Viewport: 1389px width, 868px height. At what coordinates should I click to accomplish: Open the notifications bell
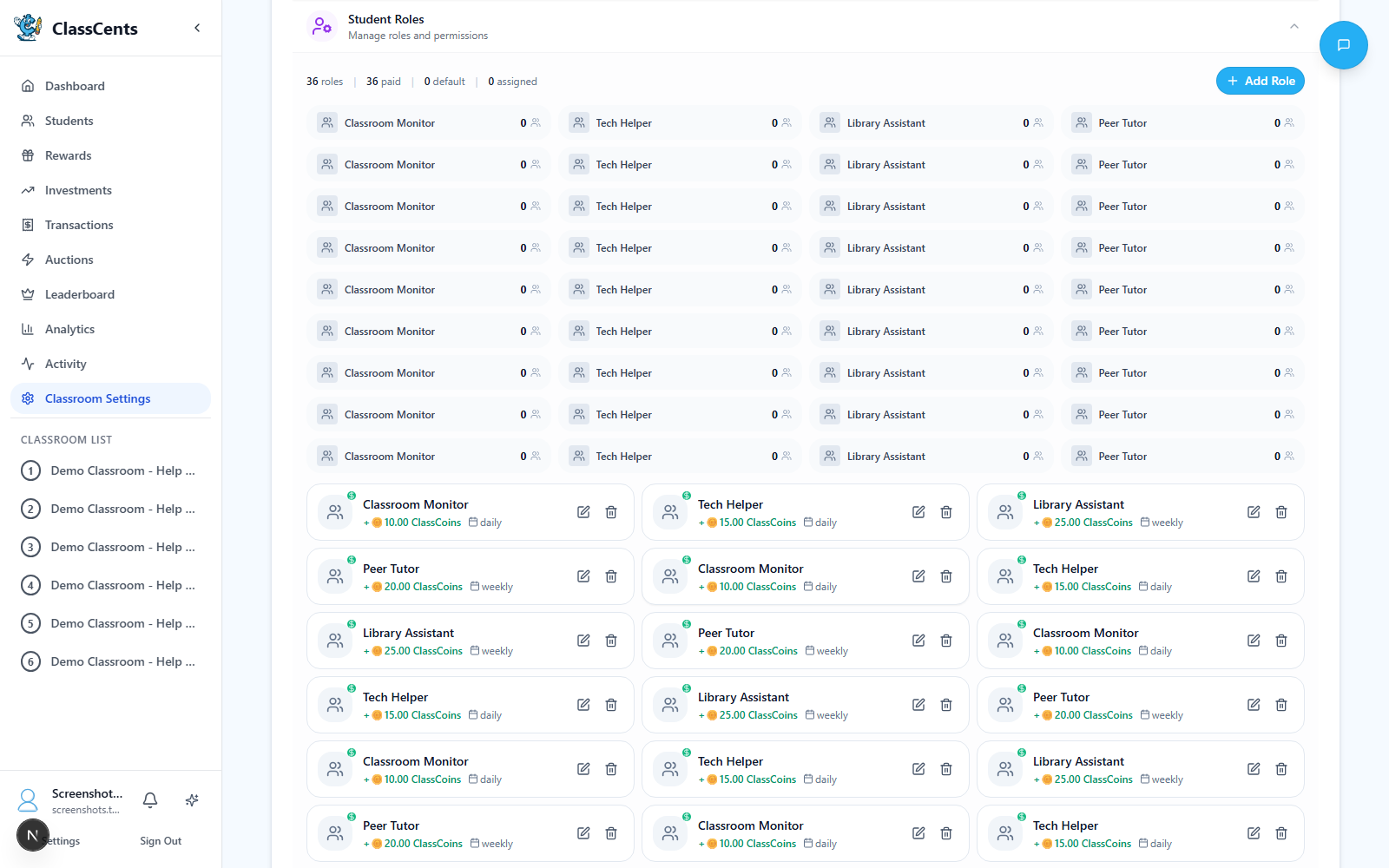click(150, 800)
